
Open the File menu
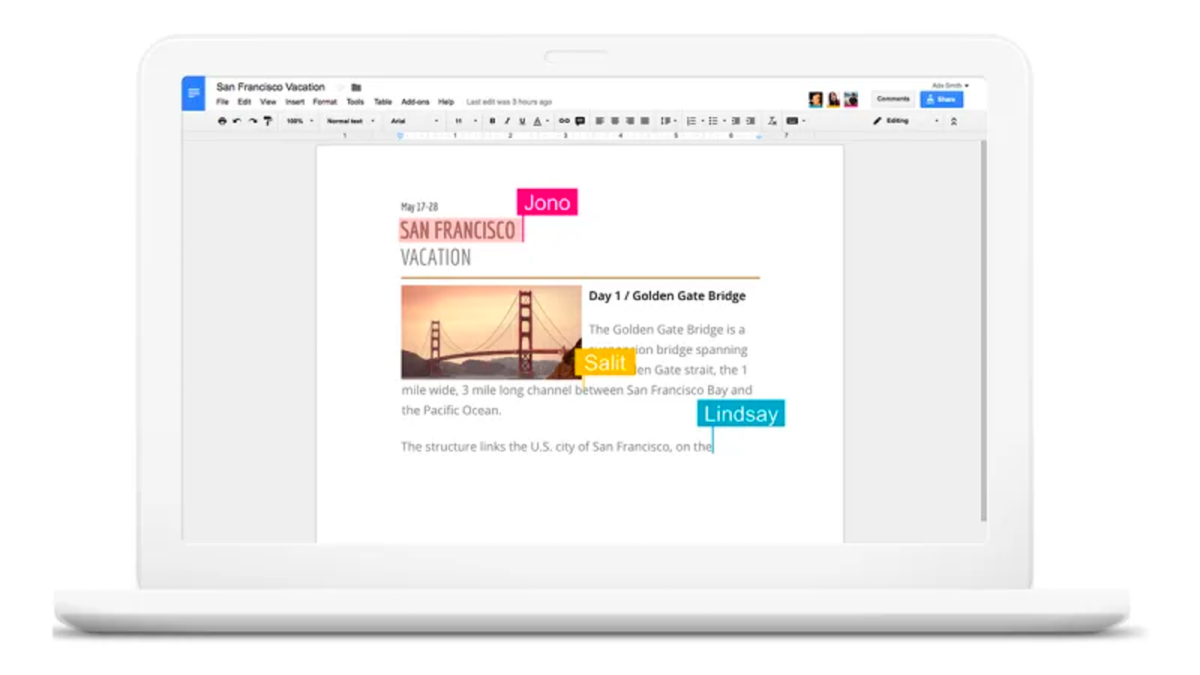222,102
